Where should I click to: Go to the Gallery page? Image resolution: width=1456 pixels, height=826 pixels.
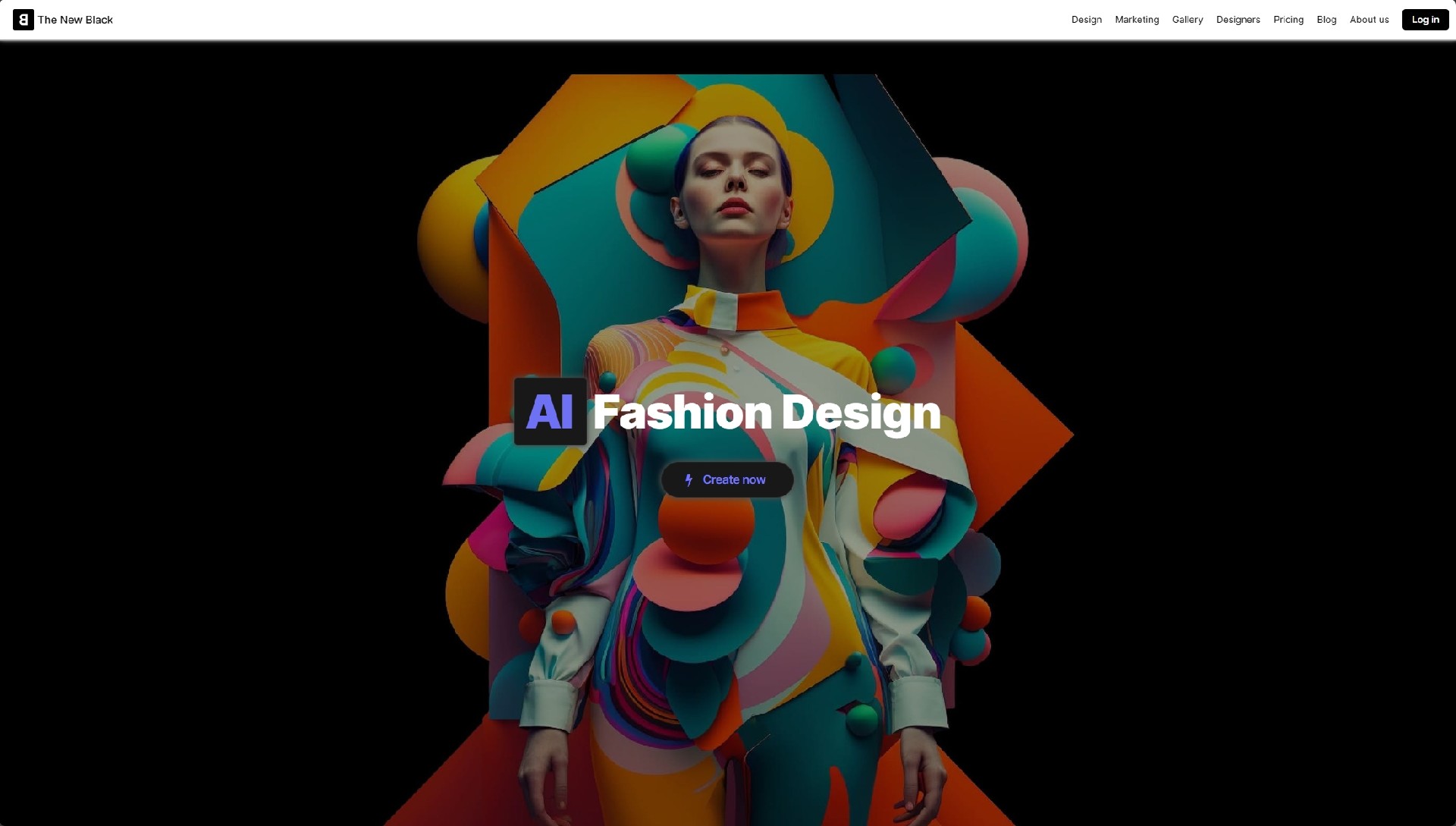[x=1187, y=20]
